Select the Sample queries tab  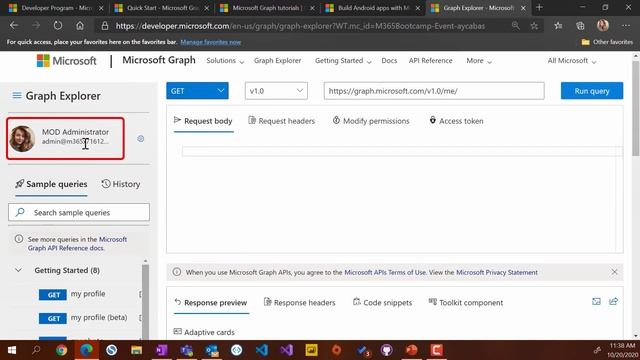[x=51, y=184]
